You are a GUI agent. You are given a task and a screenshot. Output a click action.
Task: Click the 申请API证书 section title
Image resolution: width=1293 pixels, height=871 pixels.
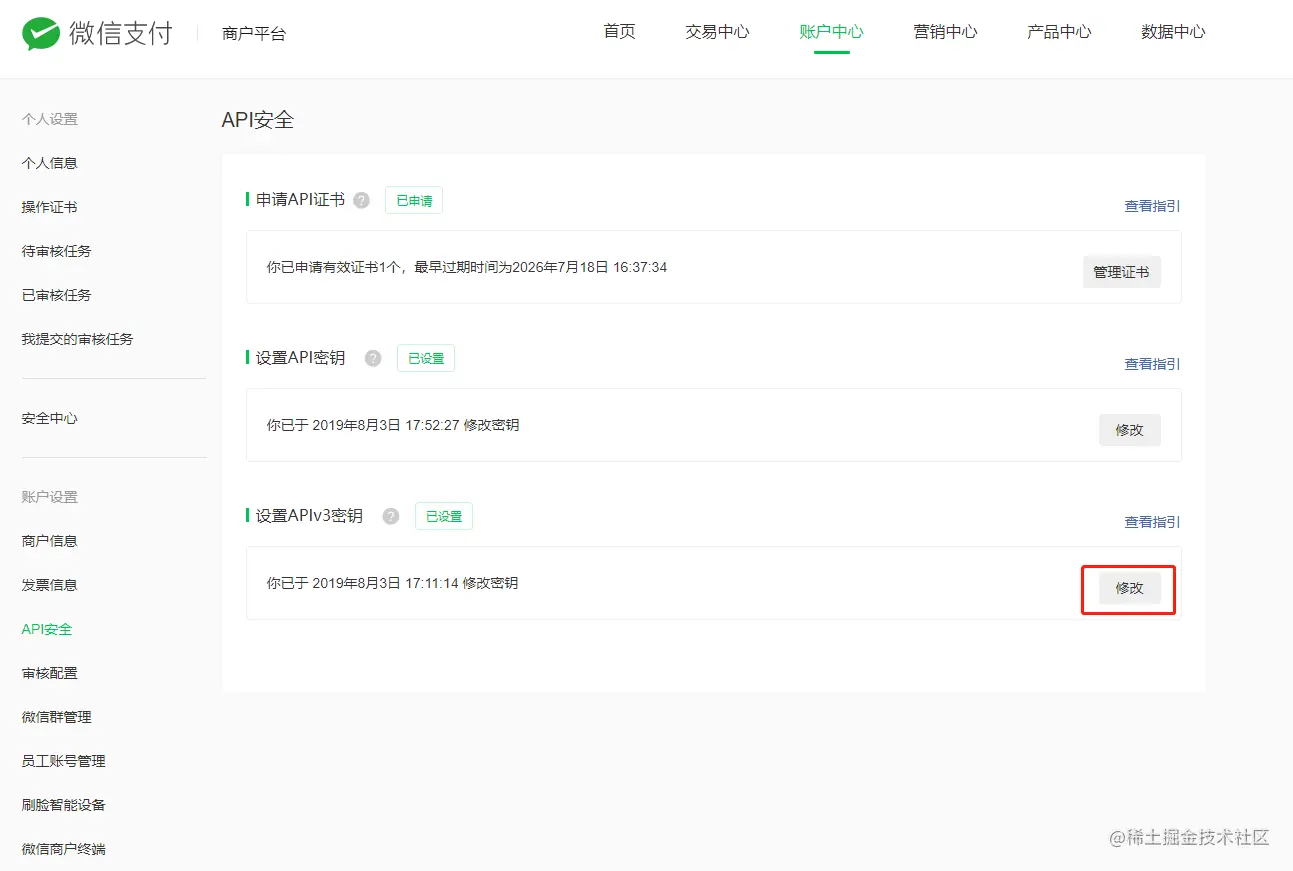click(301, 200)
